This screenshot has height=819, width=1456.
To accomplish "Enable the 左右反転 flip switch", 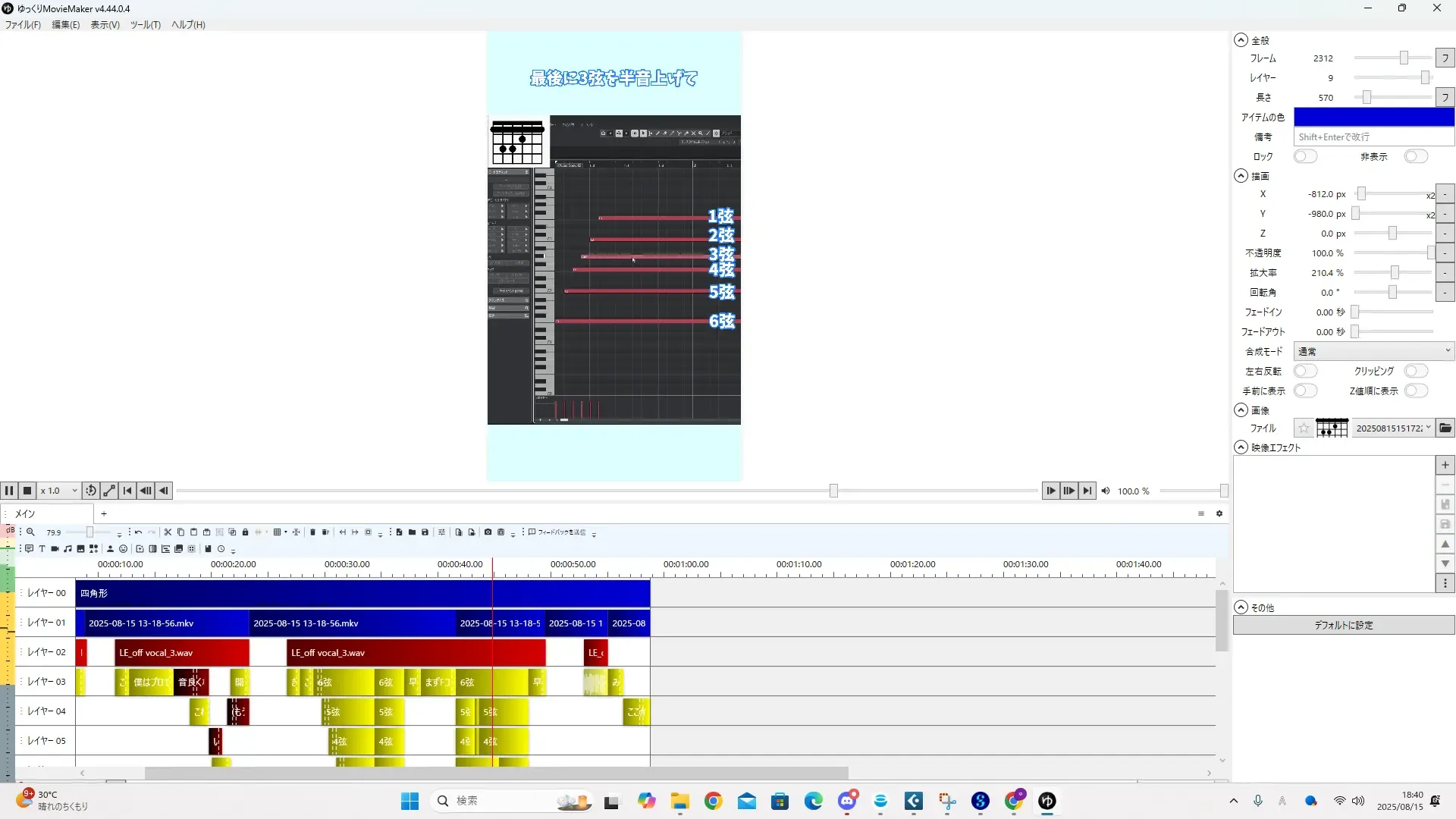I will pyautogui.click(x=1304, y=371).
